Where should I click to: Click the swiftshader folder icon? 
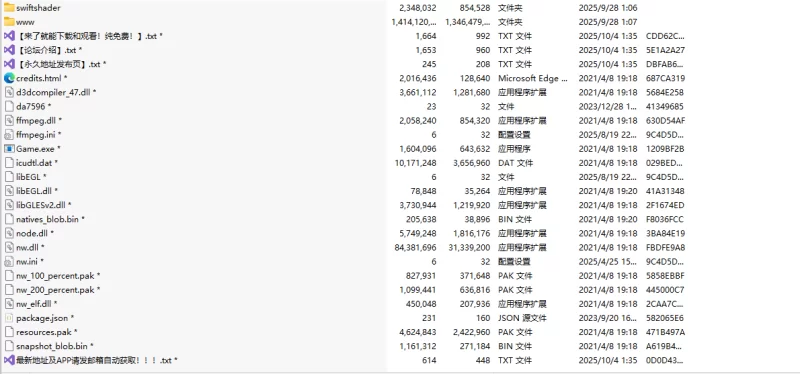(9, 8)
